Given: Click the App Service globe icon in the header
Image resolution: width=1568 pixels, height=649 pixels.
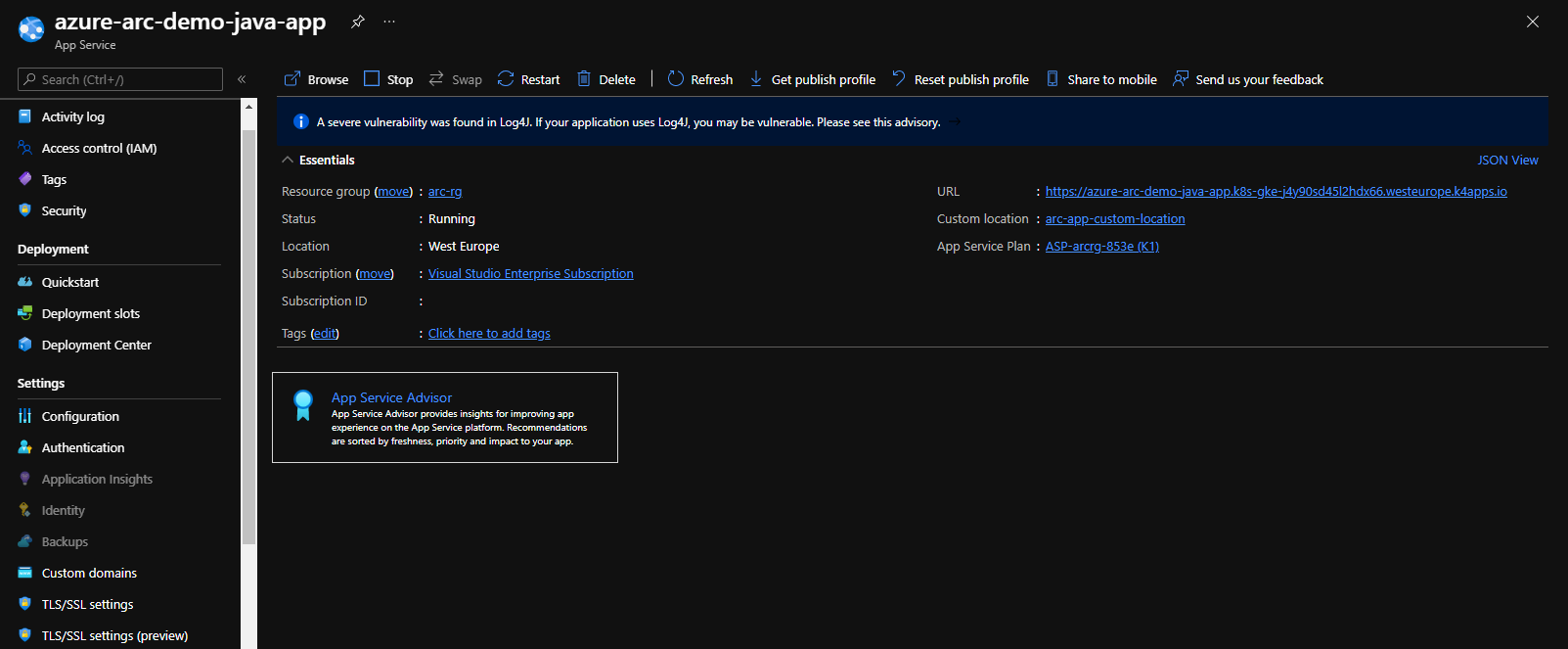Looking at the screenshot, I should pos(31,29).
